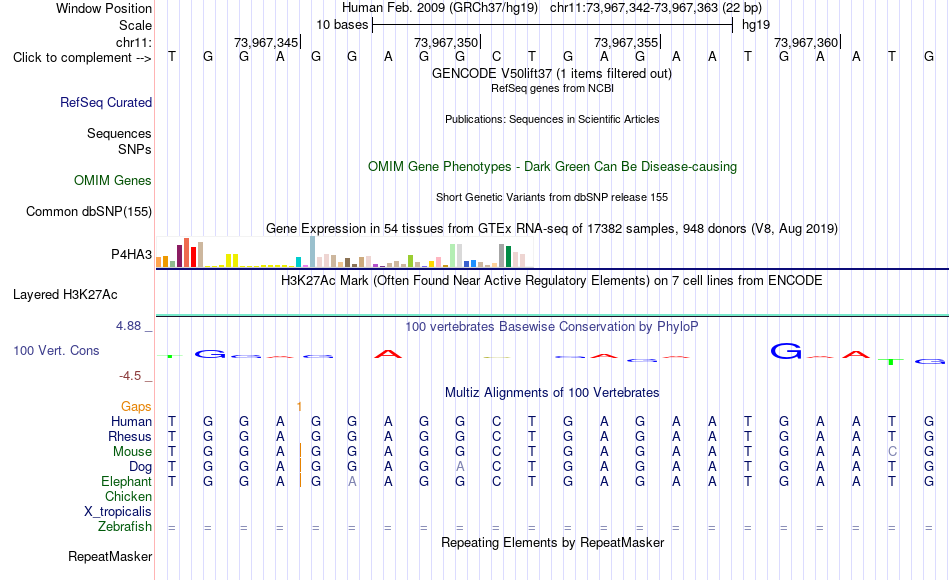Click the GTEx Gene Expression track title
Image resolution: width=950 pixels, height=580 pixels.
[552, 228]
